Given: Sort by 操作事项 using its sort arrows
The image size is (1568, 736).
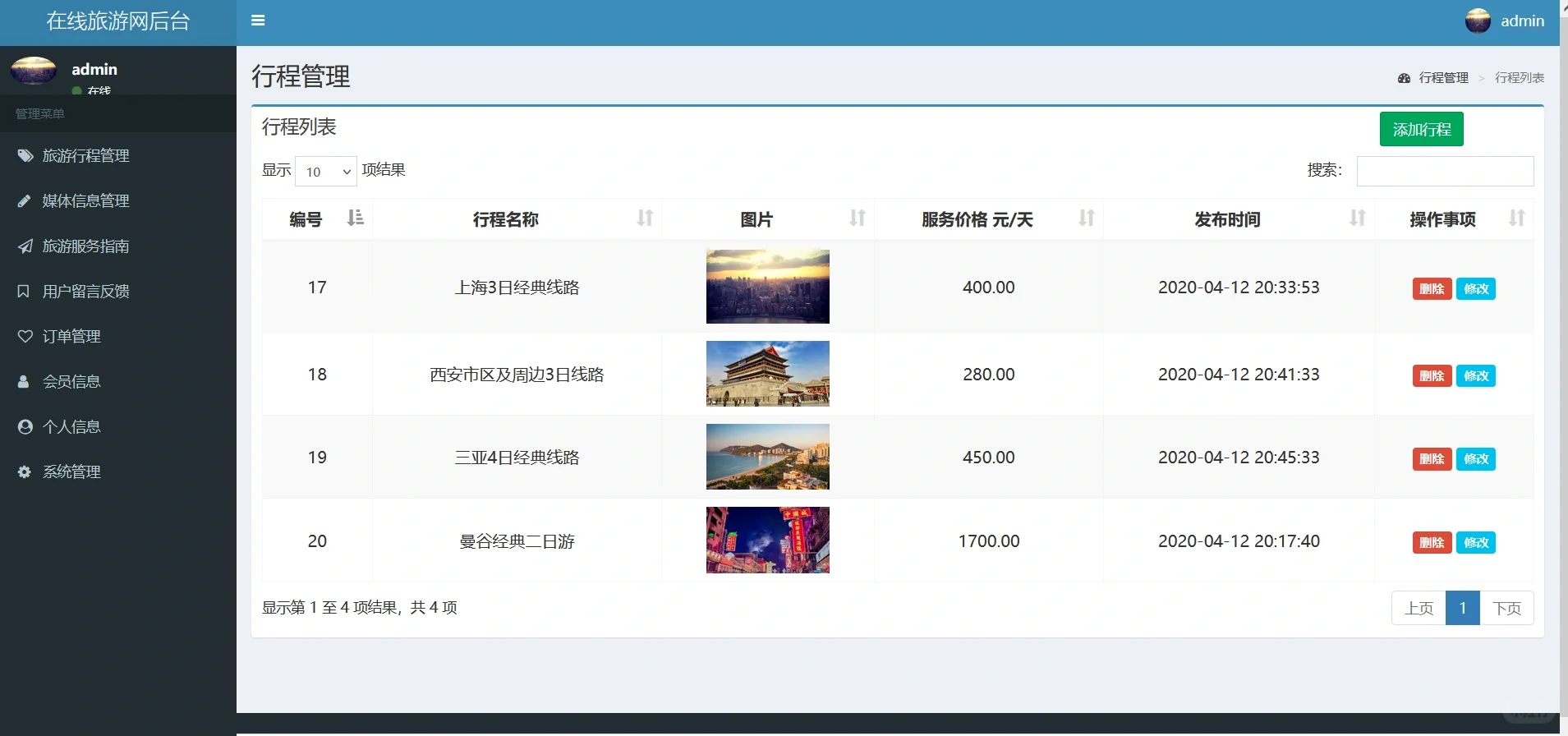Looking at the screenshot, I should point(1517,218).
